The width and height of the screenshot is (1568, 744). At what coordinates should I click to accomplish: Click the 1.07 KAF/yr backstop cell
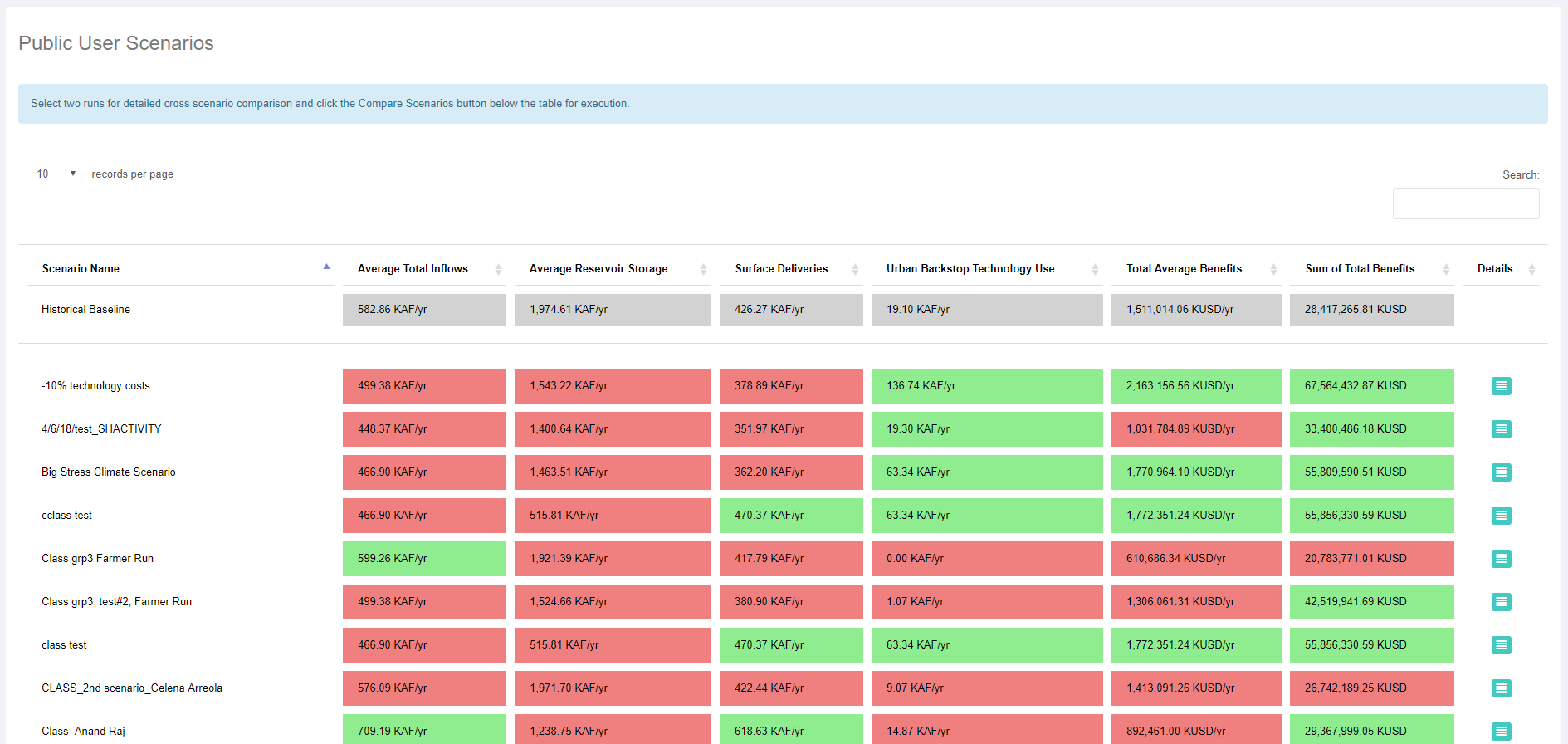tap(987, 602)
